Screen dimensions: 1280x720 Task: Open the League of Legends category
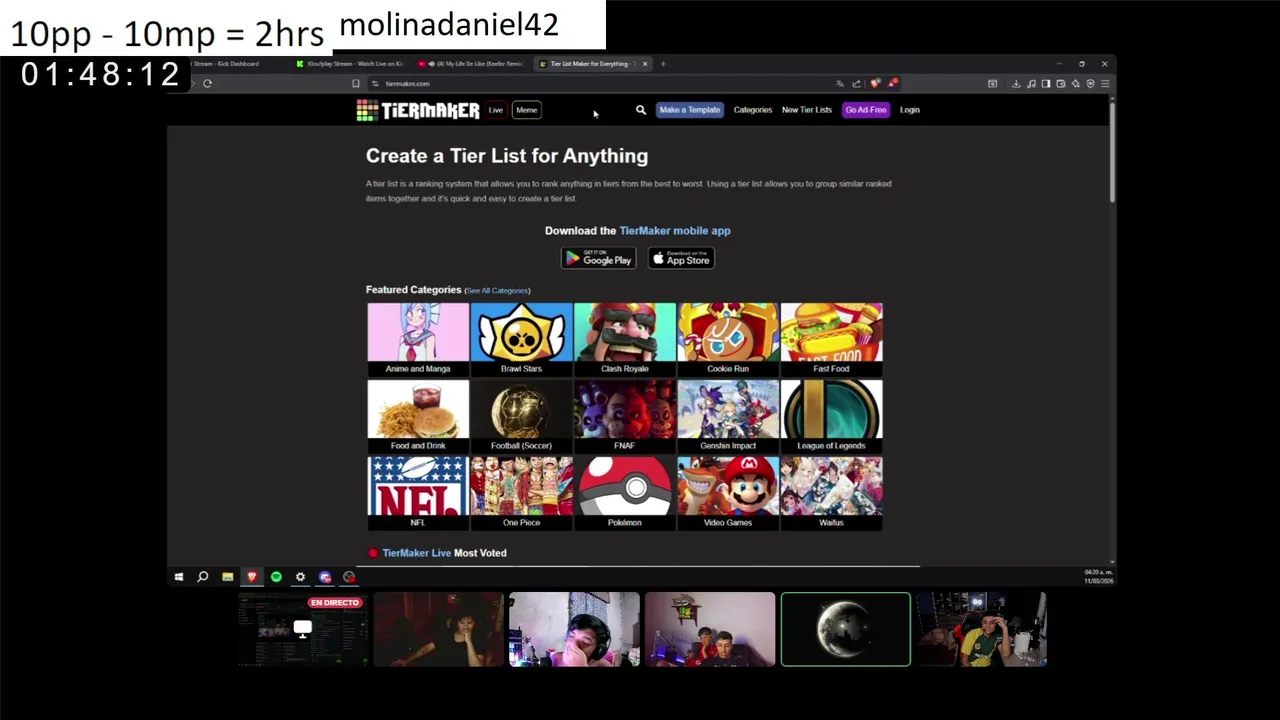pyautogui.click(x=831, y=416)
